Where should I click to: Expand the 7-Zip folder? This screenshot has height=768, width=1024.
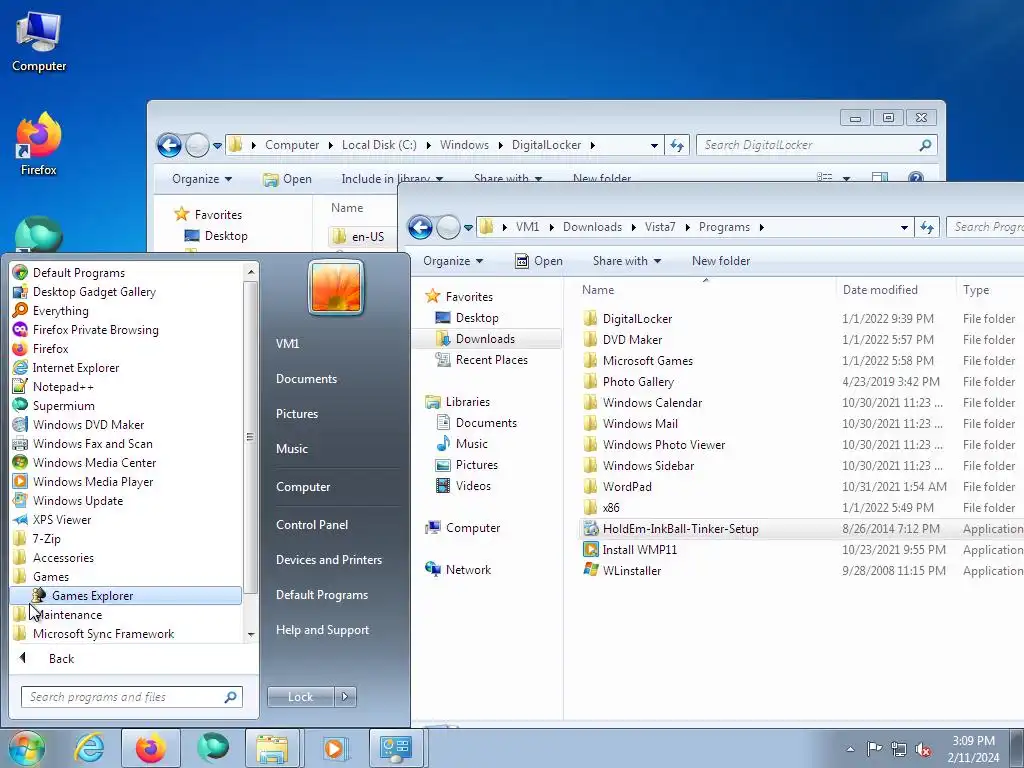click(x=46, y=537)
